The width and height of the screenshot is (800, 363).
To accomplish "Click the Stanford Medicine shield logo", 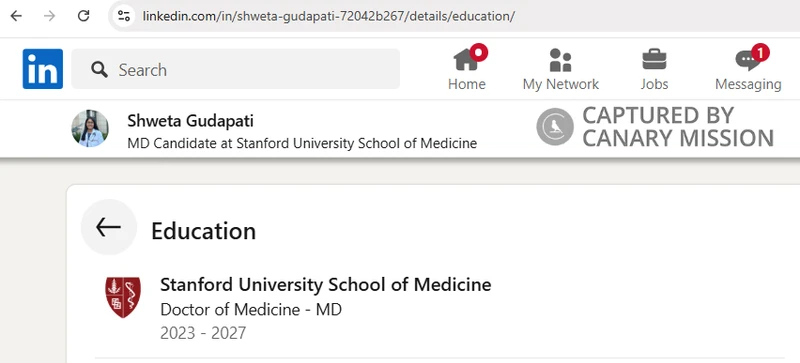I will 123,297.
